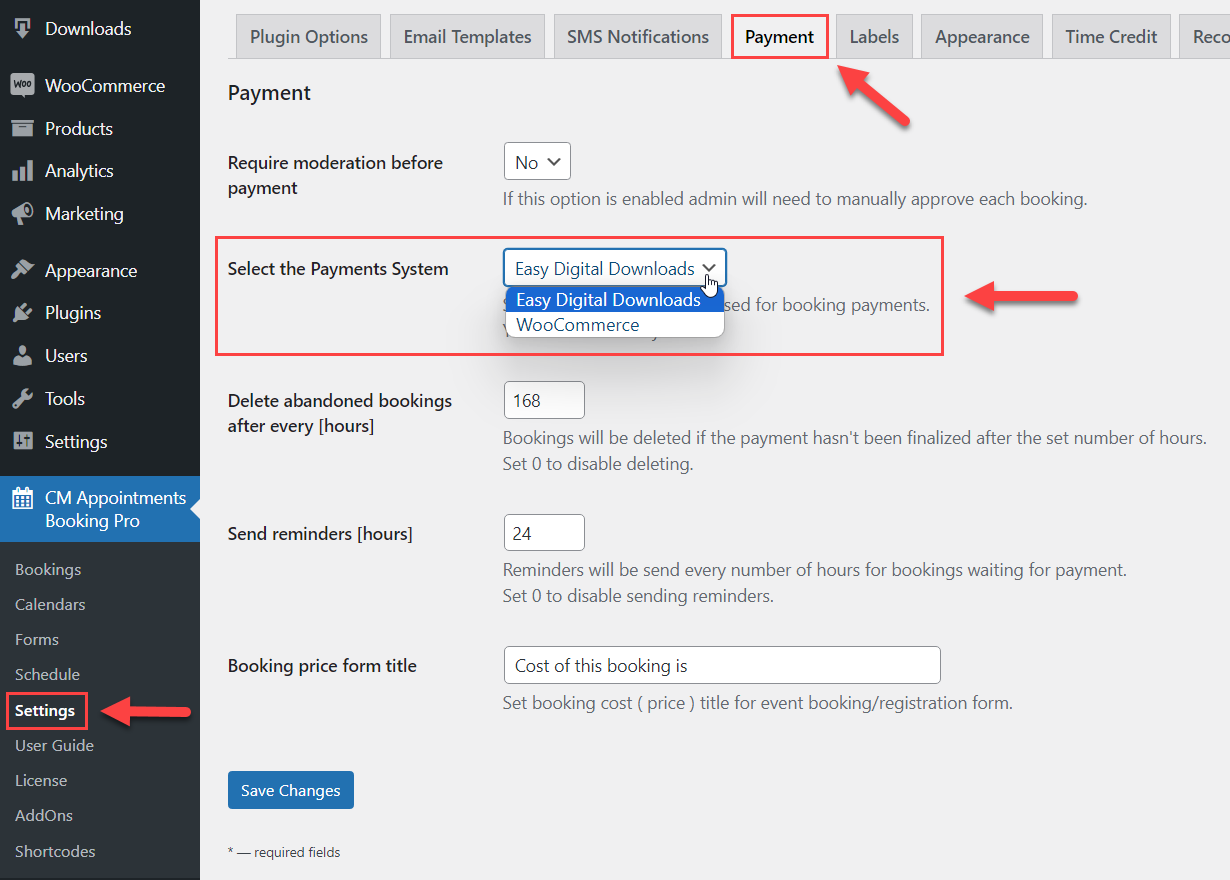Choose WooCommerce option in payments list
The height and width of the screenshot is (880, 1230).
(x=614, y=325)
